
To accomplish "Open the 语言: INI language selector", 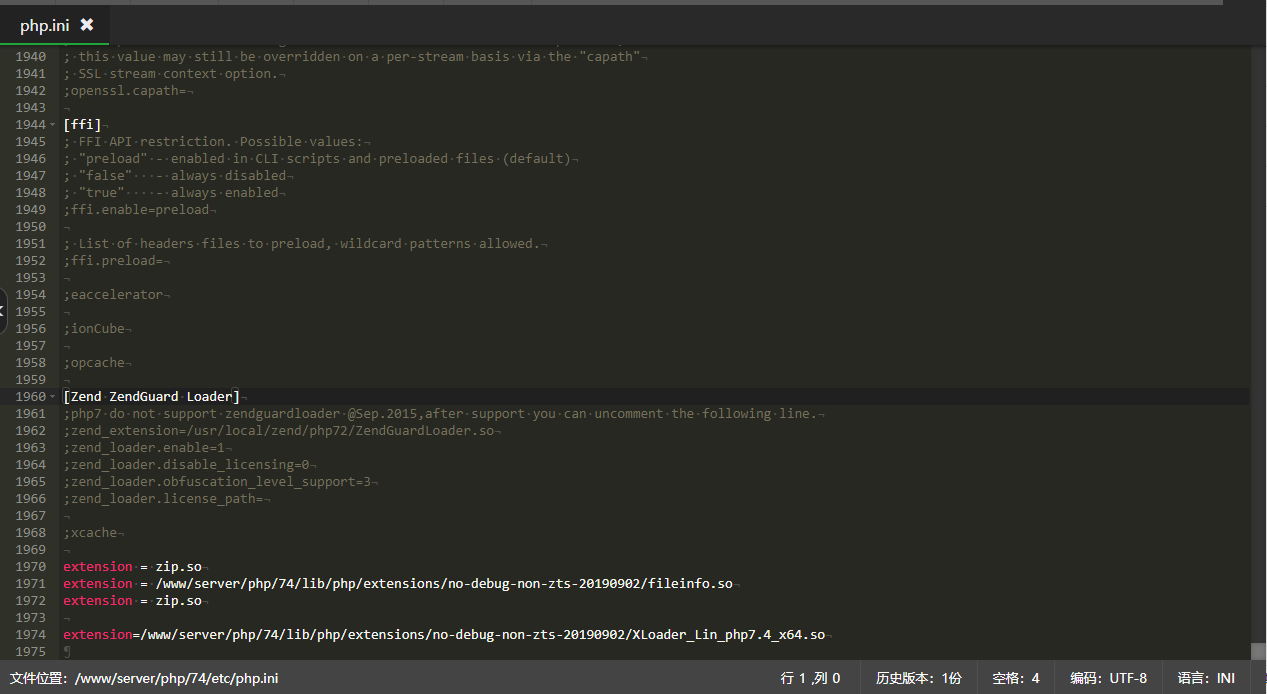I will click(x=1206, y=678).
